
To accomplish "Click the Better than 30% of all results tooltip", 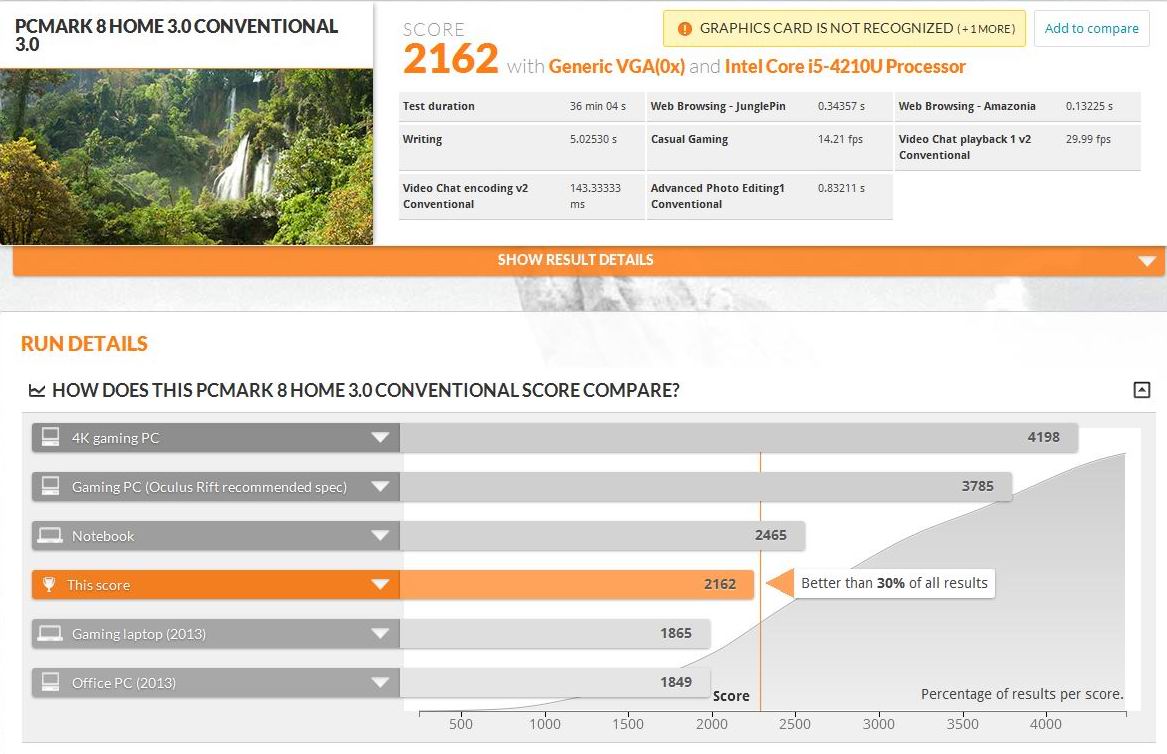I will point(894,584).
